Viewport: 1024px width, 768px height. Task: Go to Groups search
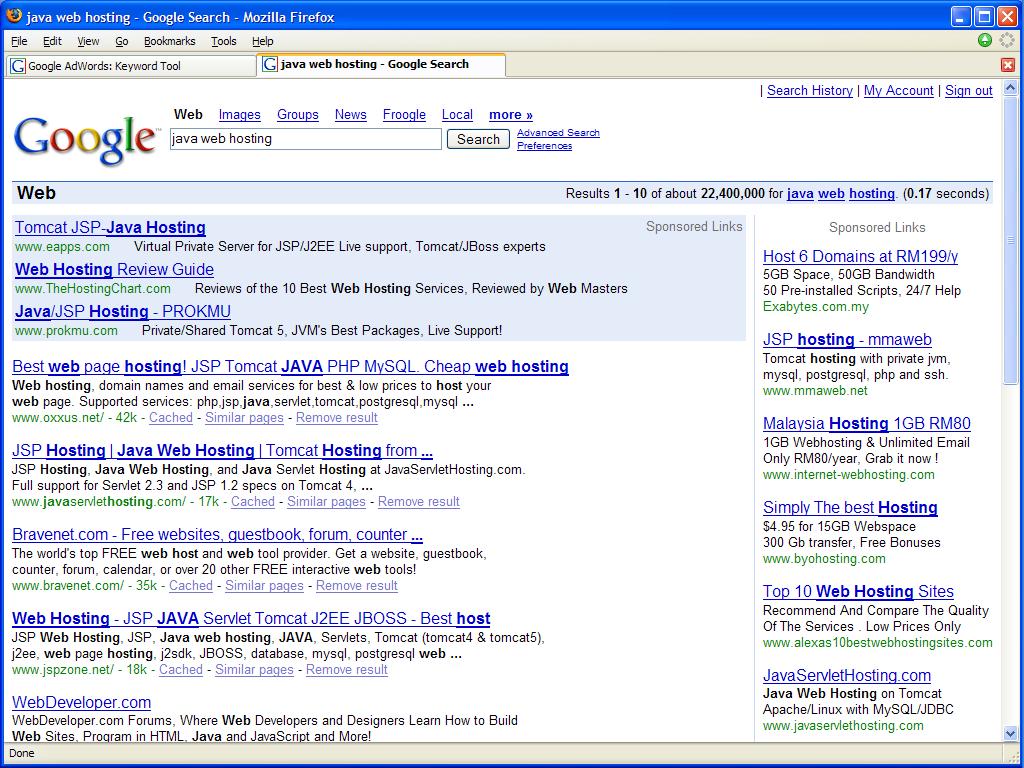point(298,115)
